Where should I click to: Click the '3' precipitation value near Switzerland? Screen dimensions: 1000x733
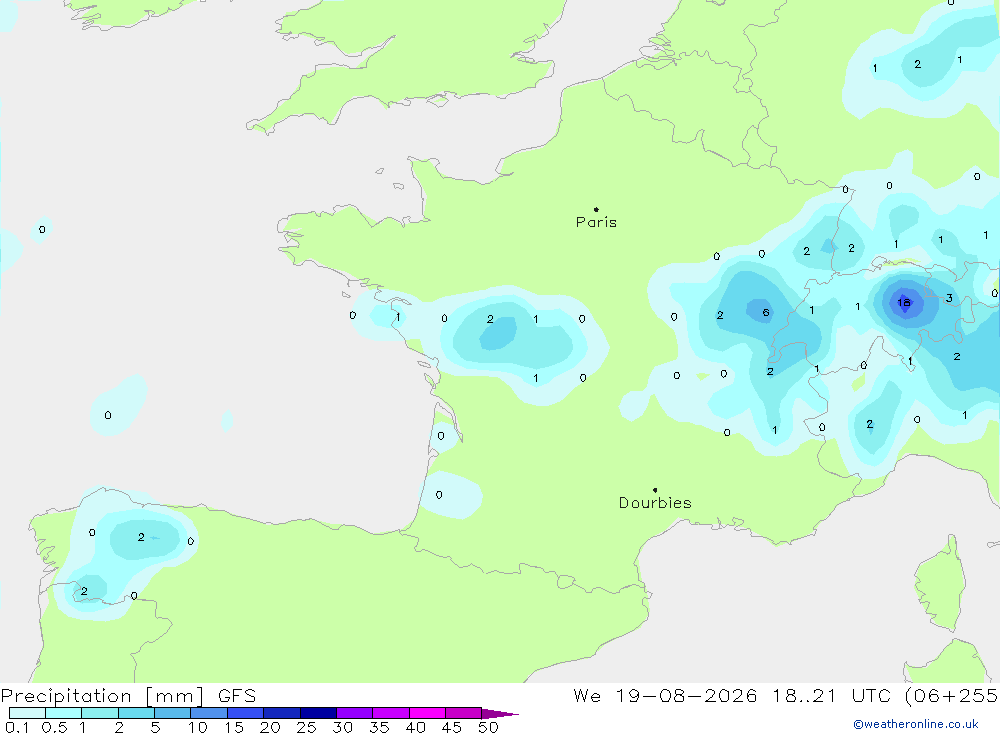[x=949, y=298]
